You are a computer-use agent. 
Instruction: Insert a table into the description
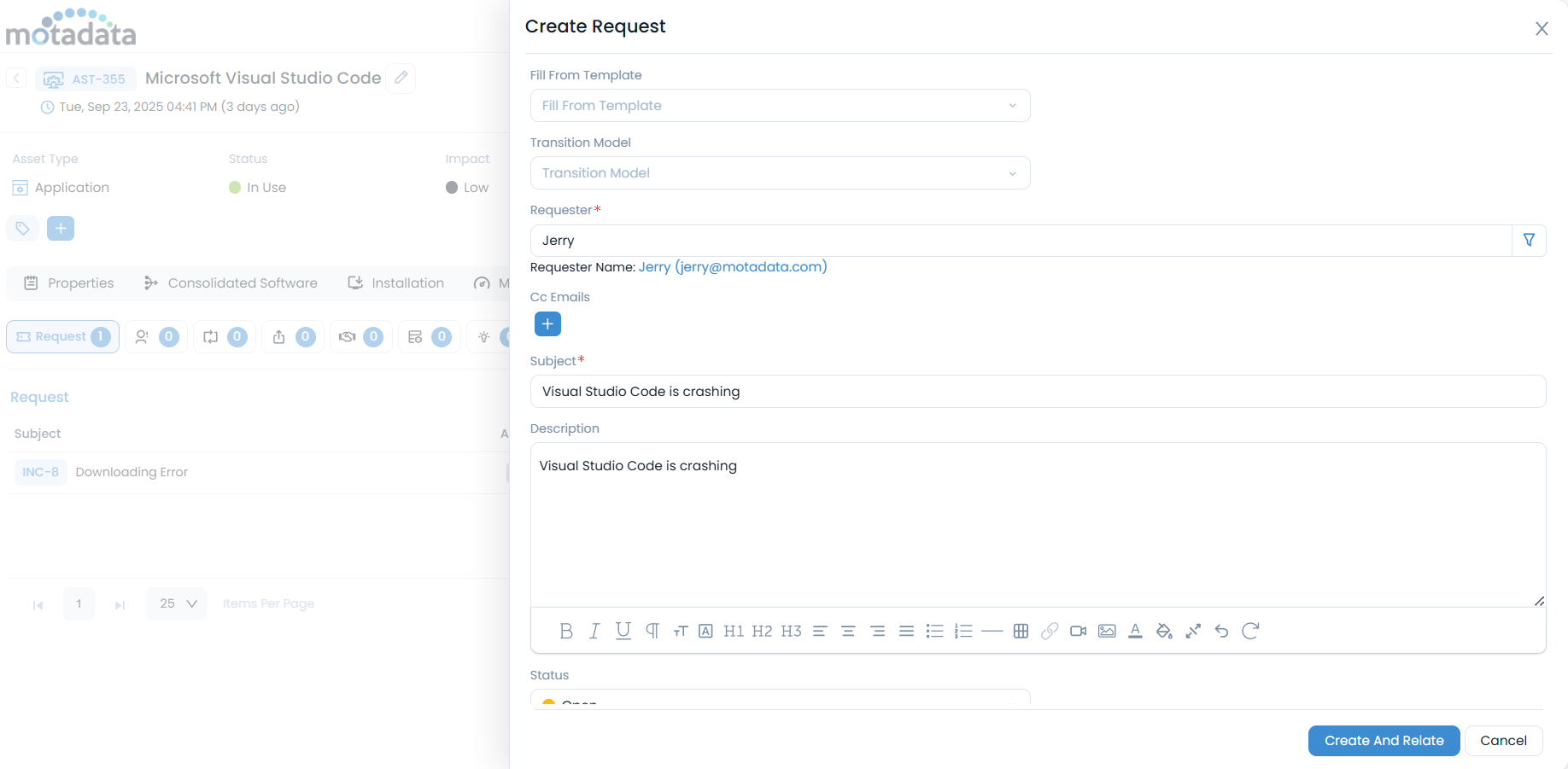1021,631
